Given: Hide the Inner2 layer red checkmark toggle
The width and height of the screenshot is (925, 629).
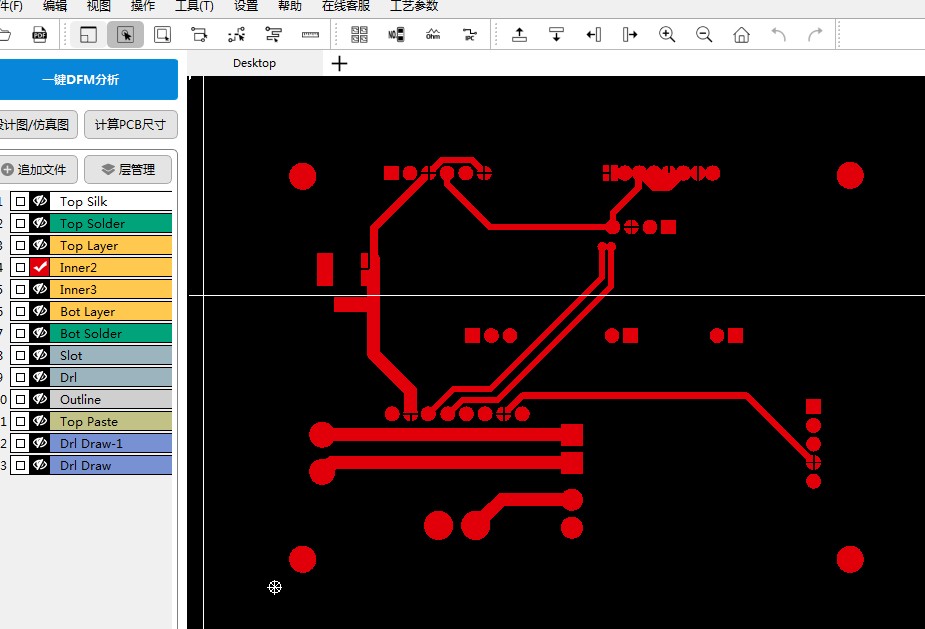Looking at the screenshot, I should click(x=40, y=267).
